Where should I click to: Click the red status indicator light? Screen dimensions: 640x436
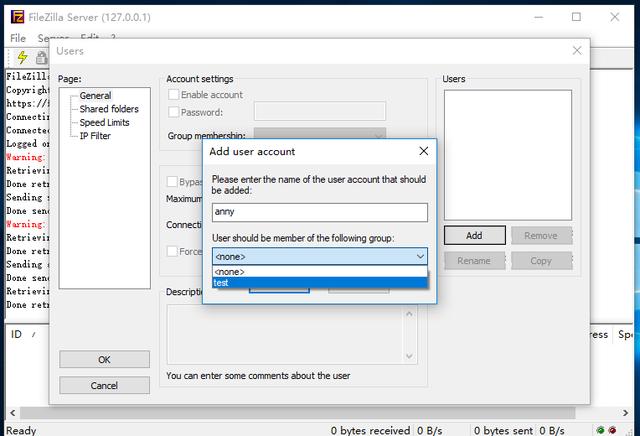pos(612,430)
